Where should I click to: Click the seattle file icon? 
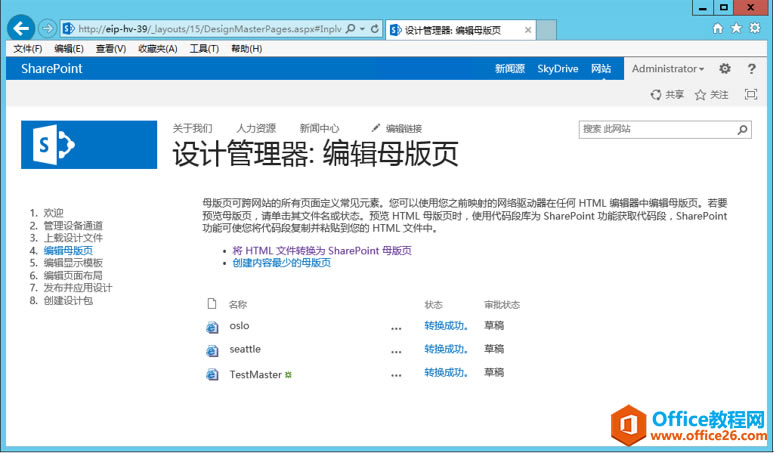[212, 350]
